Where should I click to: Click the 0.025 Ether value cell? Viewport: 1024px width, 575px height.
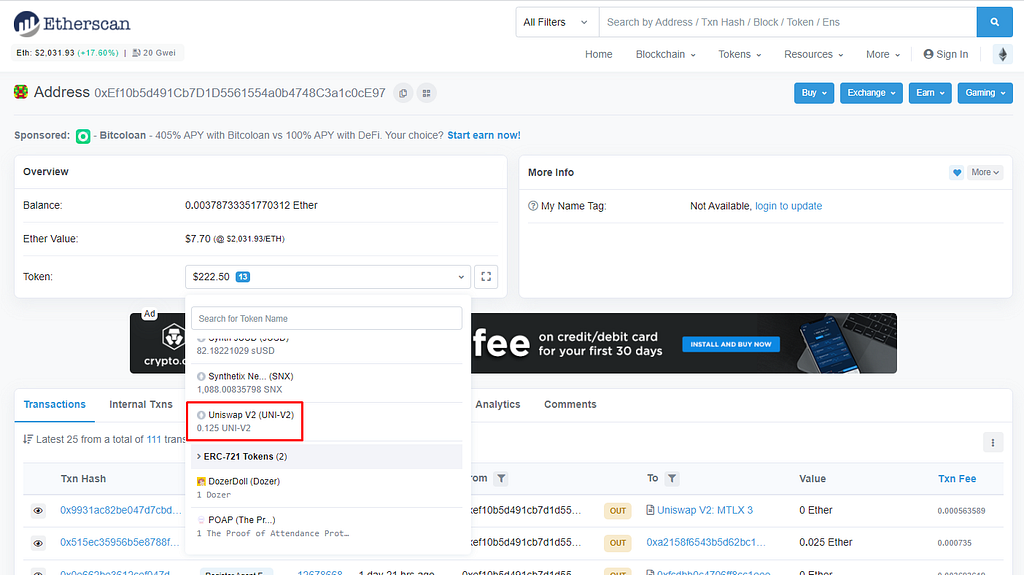(x=825, y=542)
